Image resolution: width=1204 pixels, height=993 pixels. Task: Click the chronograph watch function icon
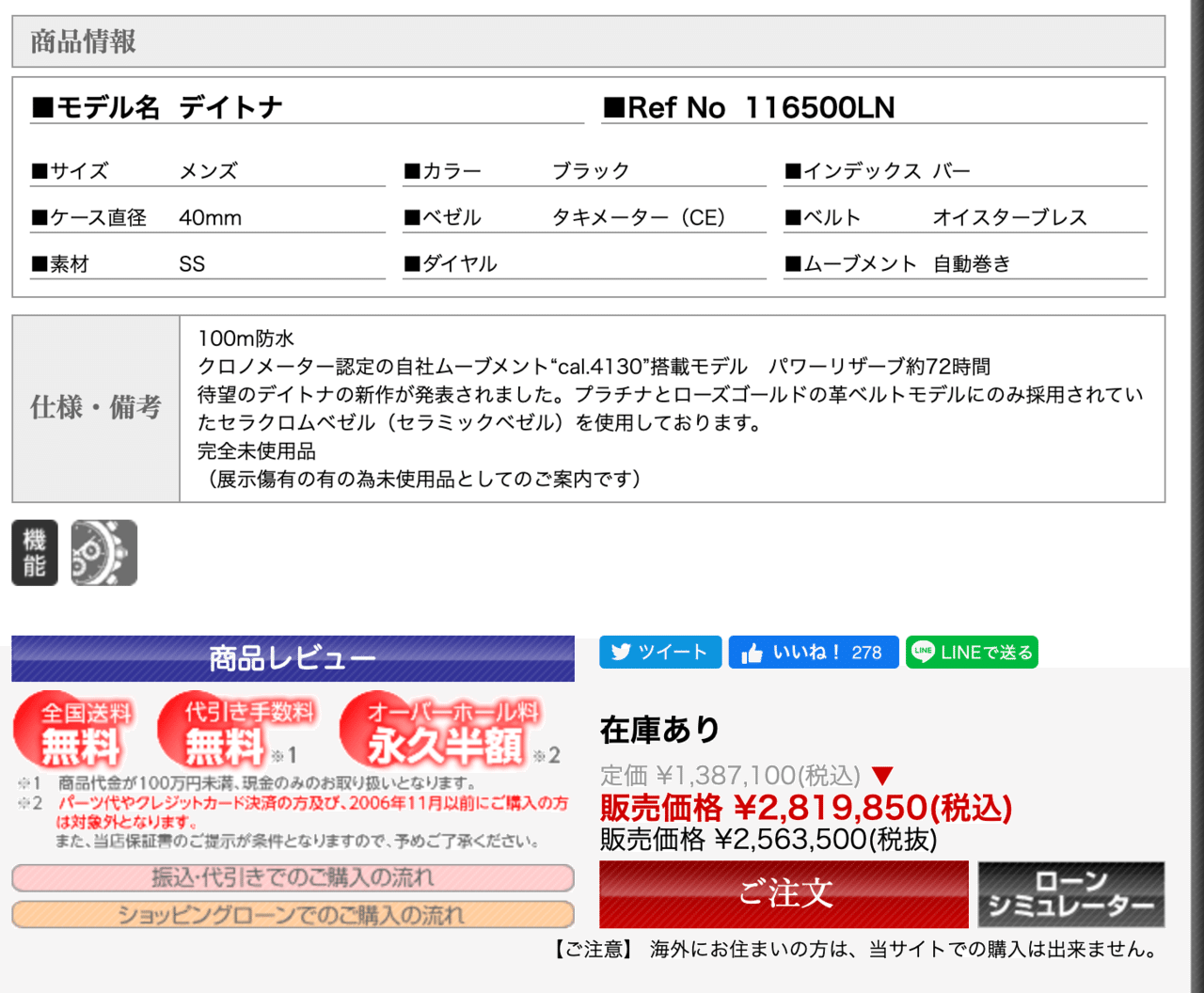pyautogui.click(x=104, y=553)
